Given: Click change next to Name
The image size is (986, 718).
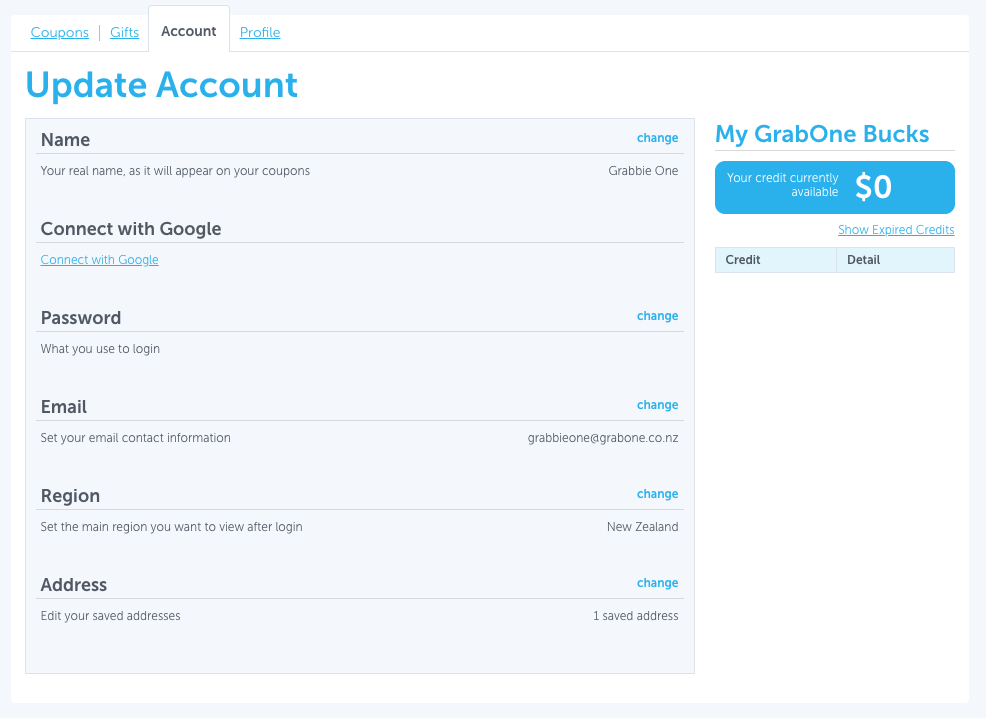Looking at the screenshot, I should click(657, 138).
